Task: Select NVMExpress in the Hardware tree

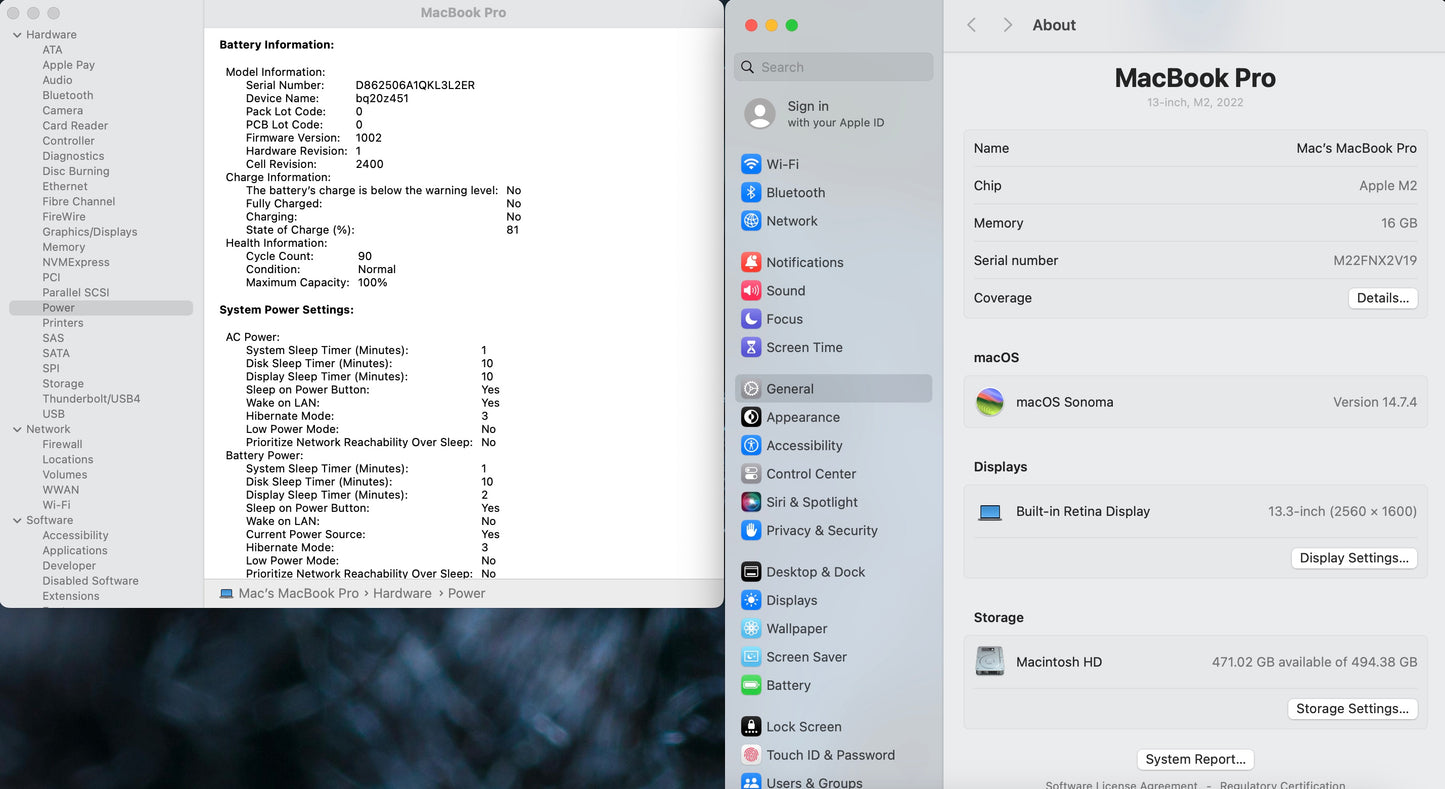Action: tap(76, 262)
